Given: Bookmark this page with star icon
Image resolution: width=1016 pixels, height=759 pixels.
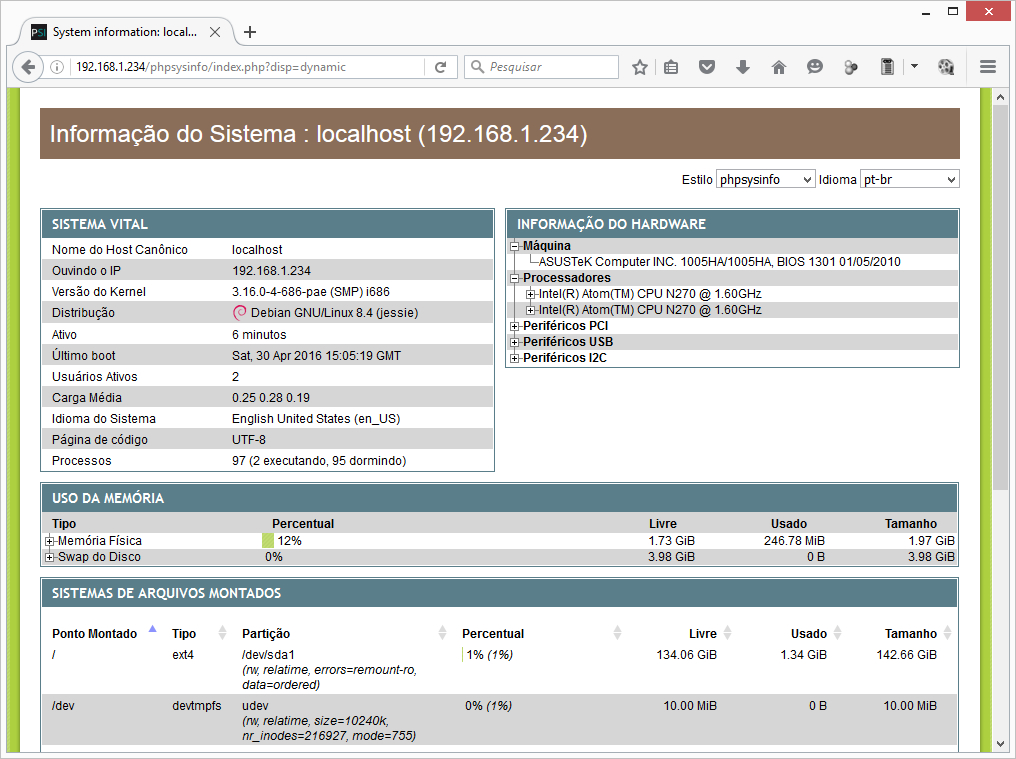Looking at the screenshot, I should (x=640, y=67).
